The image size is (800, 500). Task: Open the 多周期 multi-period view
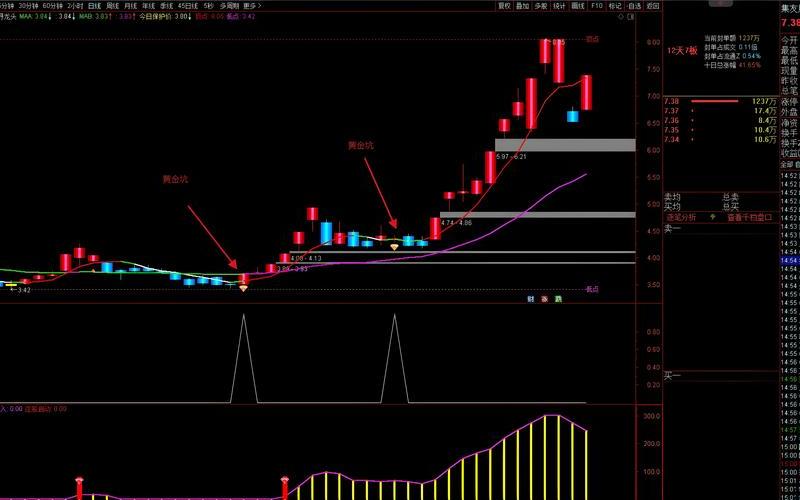click(x=229, y=6)
